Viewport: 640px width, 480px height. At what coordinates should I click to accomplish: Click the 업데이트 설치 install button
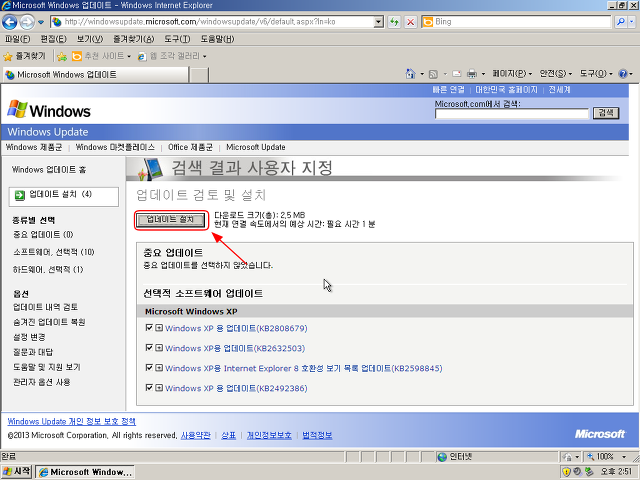pos(171,220)
